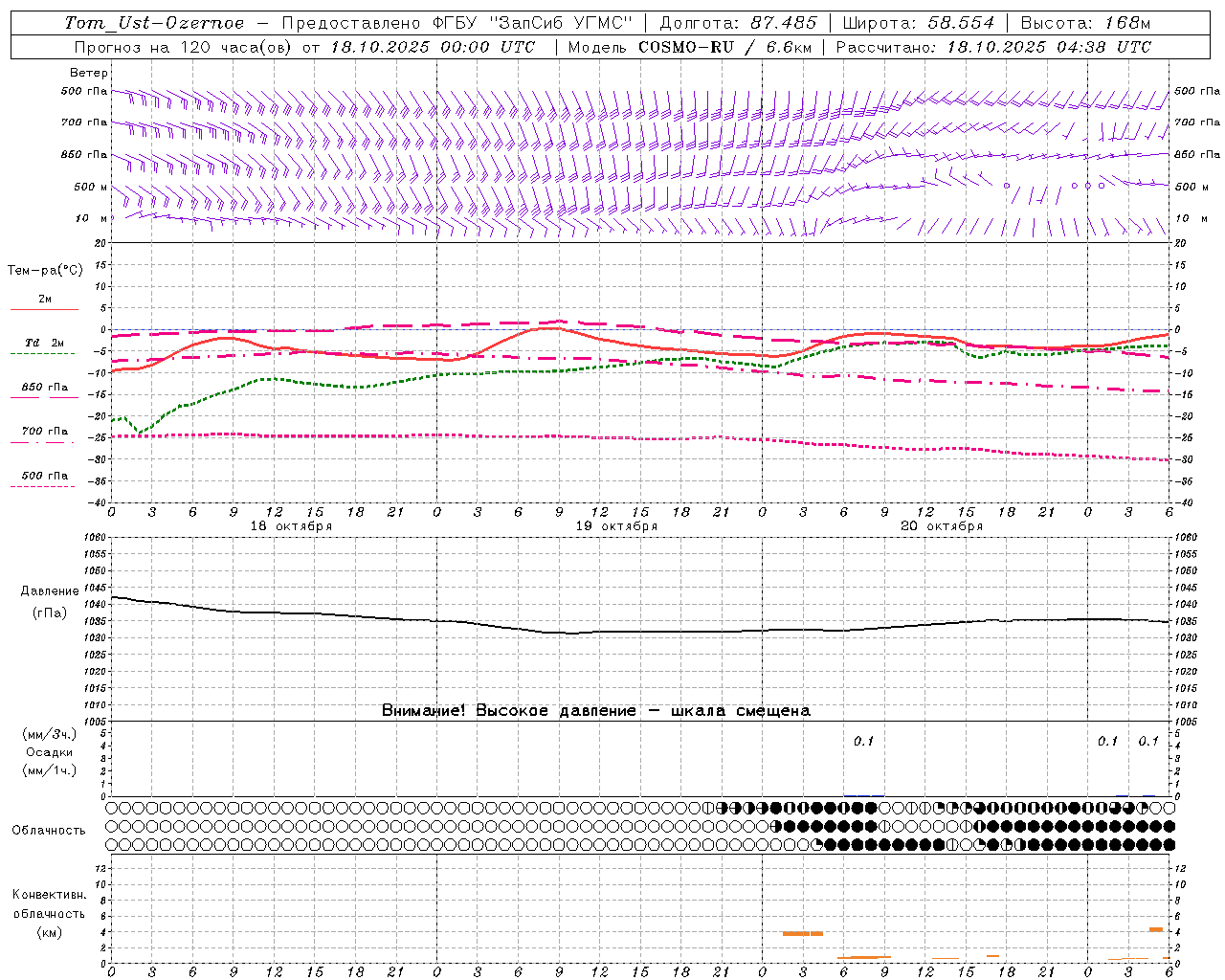
Task: Click the Td 2м dew point legend entry
Action: [45, 343]
